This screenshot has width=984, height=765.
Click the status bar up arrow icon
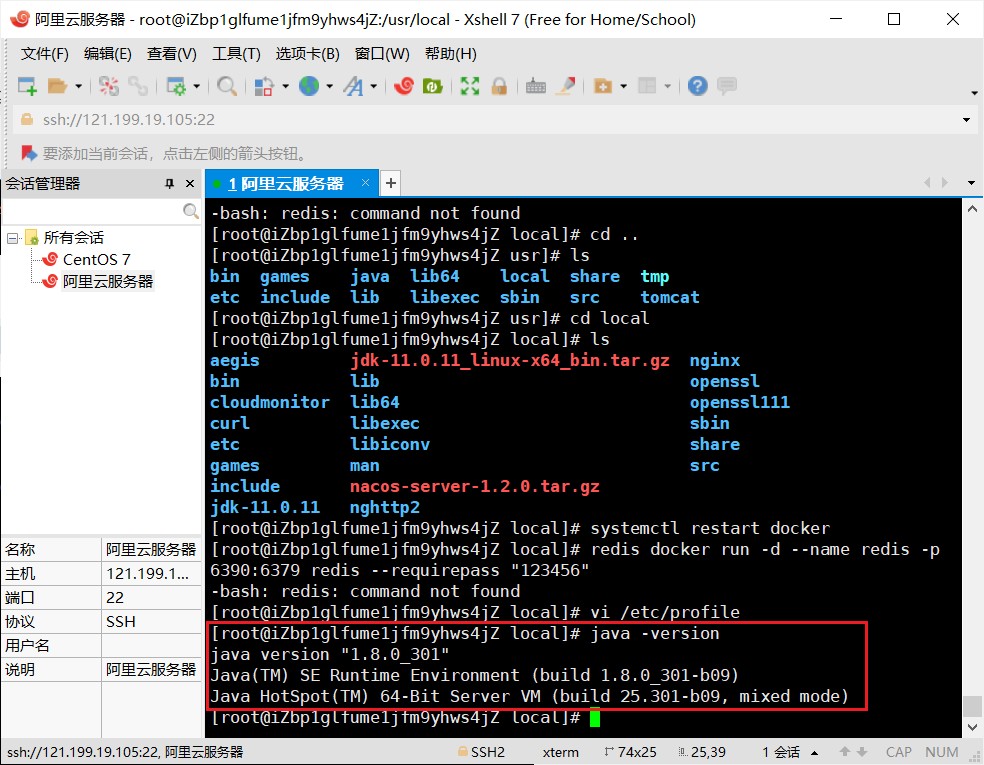(x=845, y=751)
